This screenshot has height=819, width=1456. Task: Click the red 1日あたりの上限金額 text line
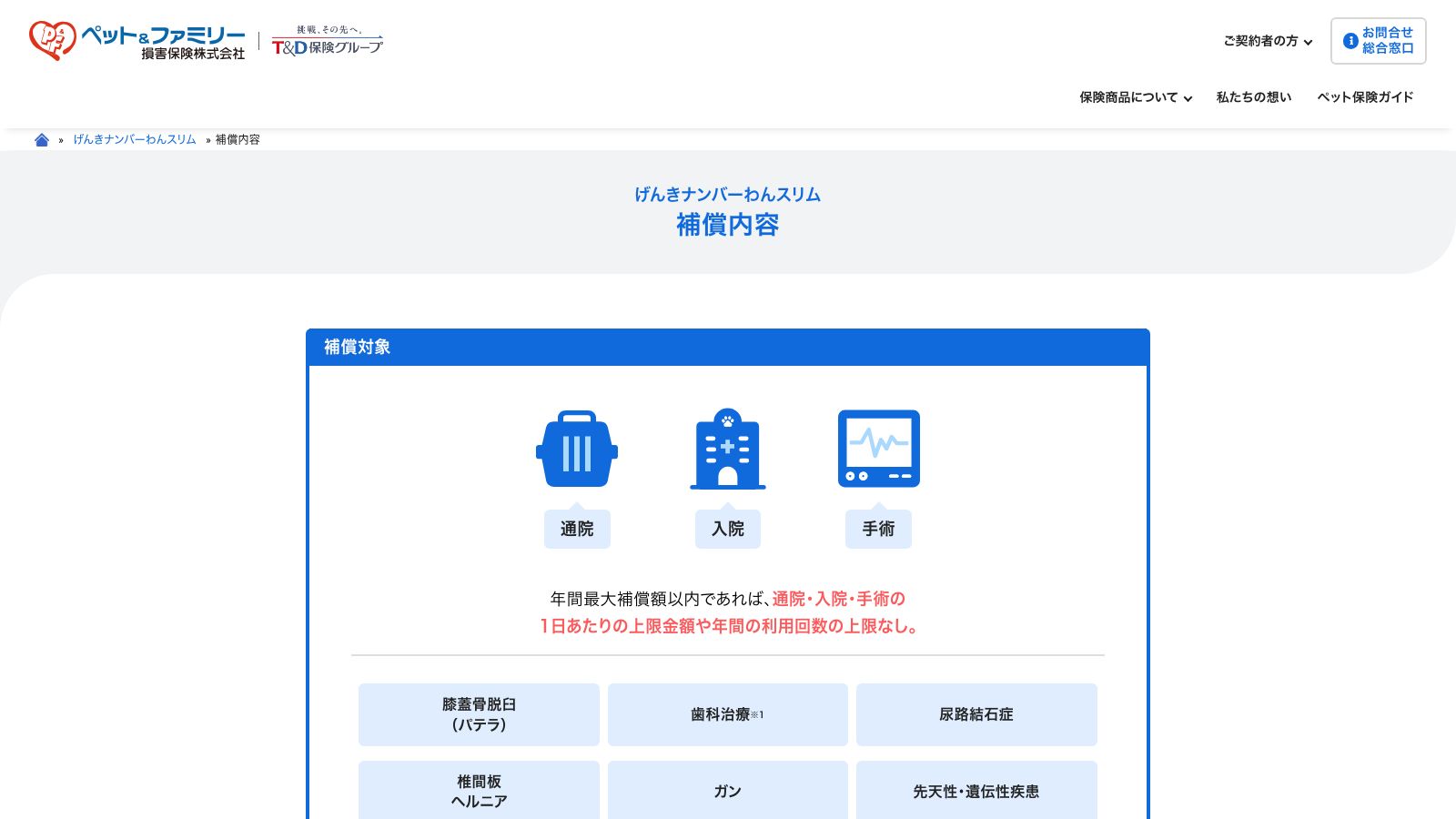click(728, 626)
